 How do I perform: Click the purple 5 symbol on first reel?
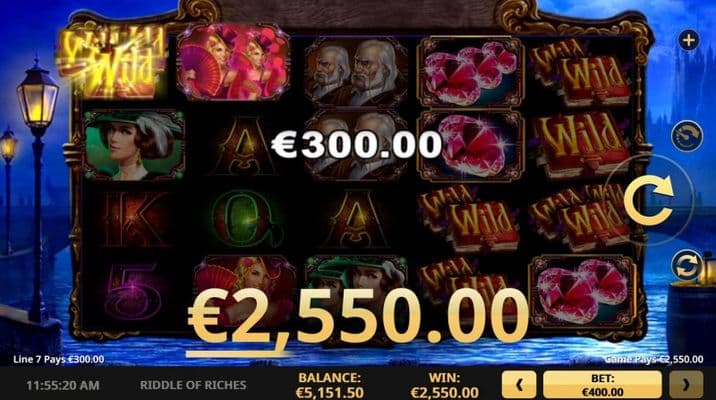pyautogui.click(x=133, y=291)
